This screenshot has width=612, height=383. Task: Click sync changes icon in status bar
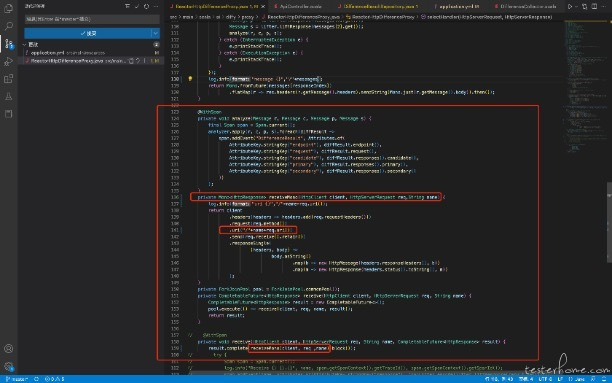36,379
